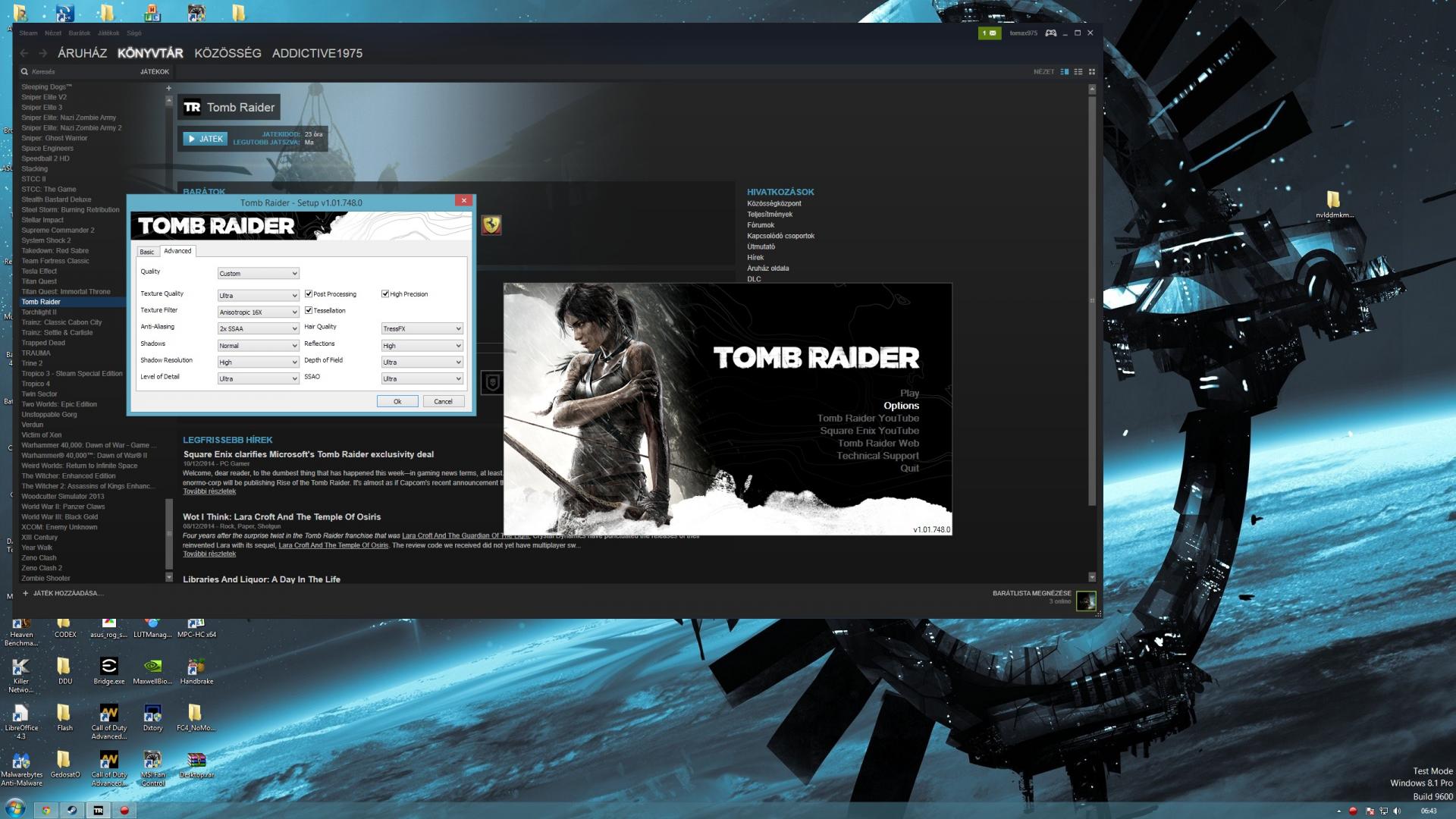
Task: Open Quality preset dropdown
Action: tap(259, 273)
